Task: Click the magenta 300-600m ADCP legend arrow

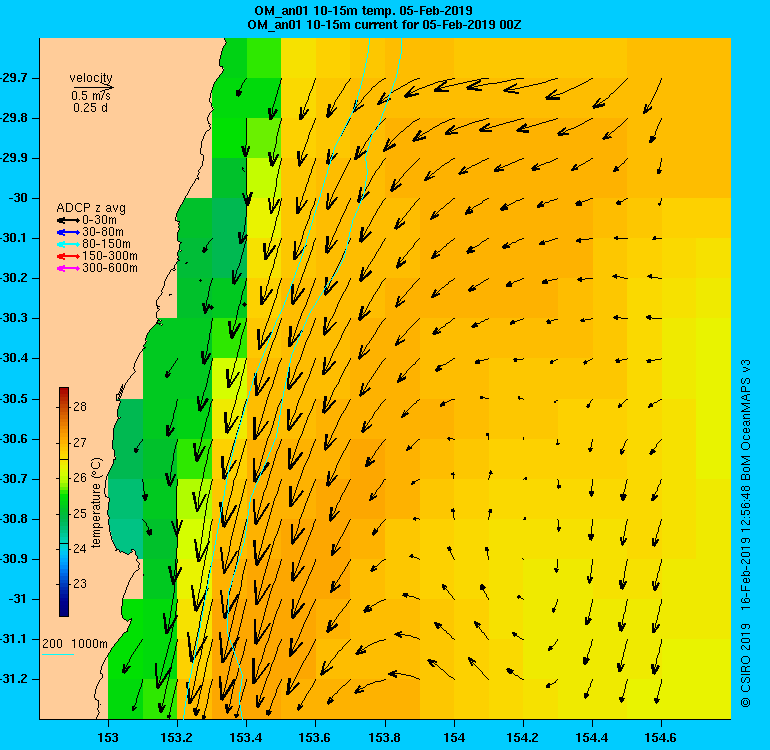Action: tap(68, 268)
